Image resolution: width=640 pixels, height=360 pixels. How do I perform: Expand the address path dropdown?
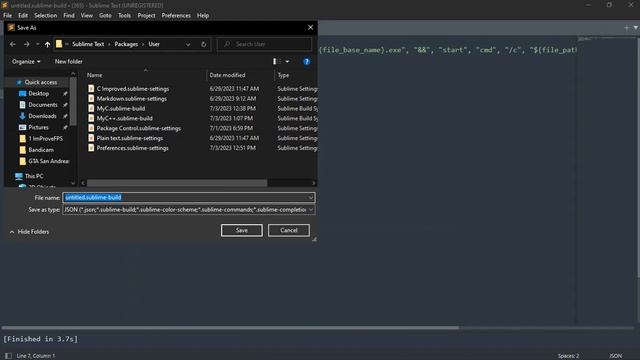(x=188, y=44)
